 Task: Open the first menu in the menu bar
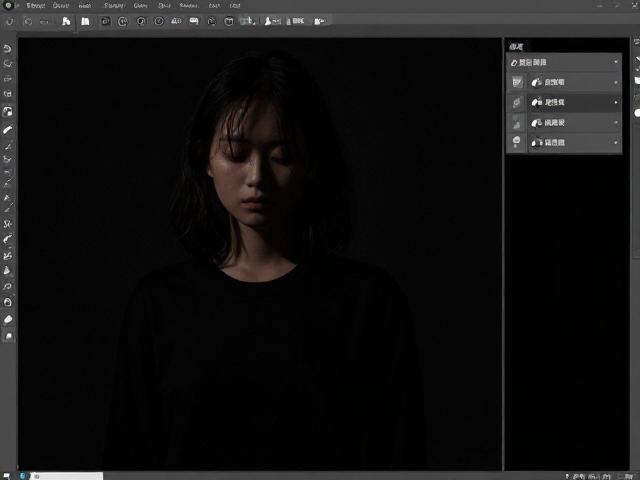click(x=36, y=6)
